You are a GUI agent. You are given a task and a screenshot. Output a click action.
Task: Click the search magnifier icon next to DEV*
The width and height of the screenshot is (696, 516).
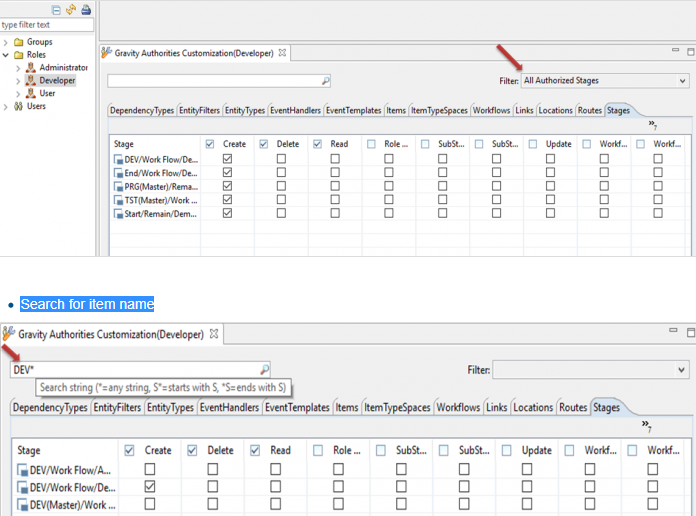tap(264, 369)
